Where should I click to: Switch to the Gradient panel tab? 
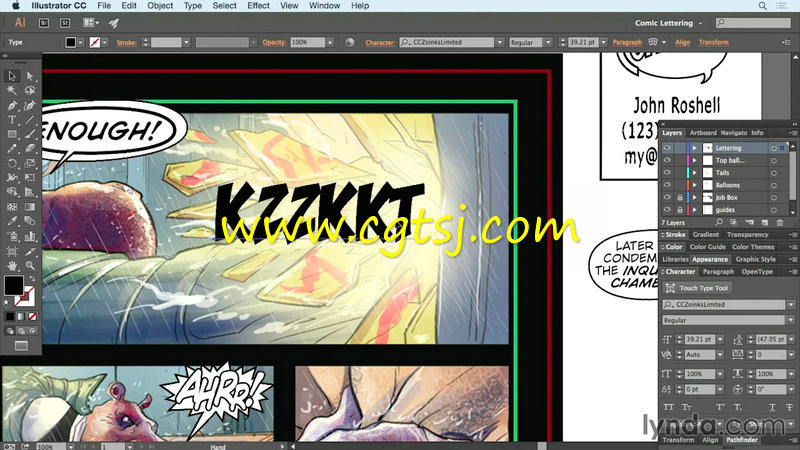706,235
